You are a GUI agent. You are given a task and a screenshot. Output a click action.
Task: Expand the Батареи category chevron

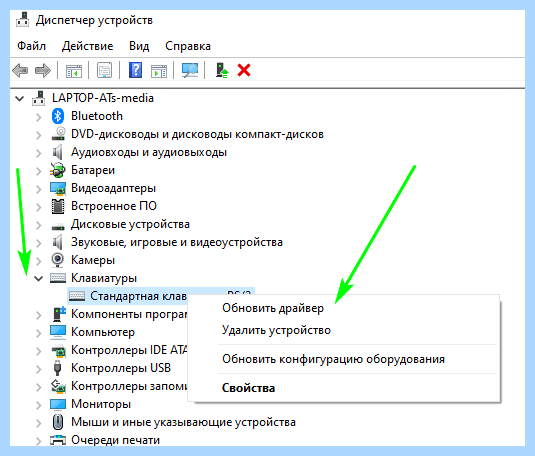(x=39, y=171)
